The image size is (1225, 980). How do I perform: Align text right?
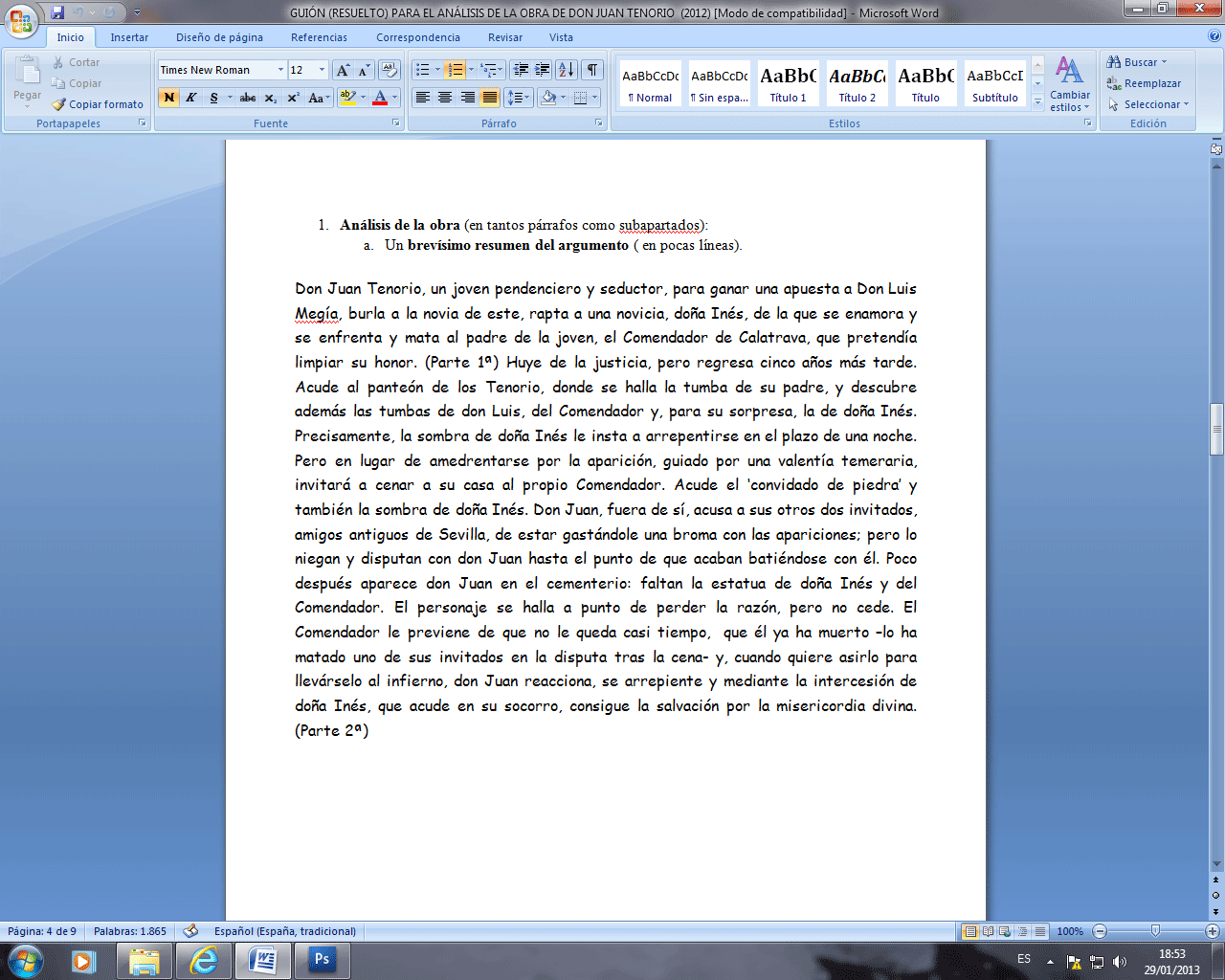coord(468,98)
